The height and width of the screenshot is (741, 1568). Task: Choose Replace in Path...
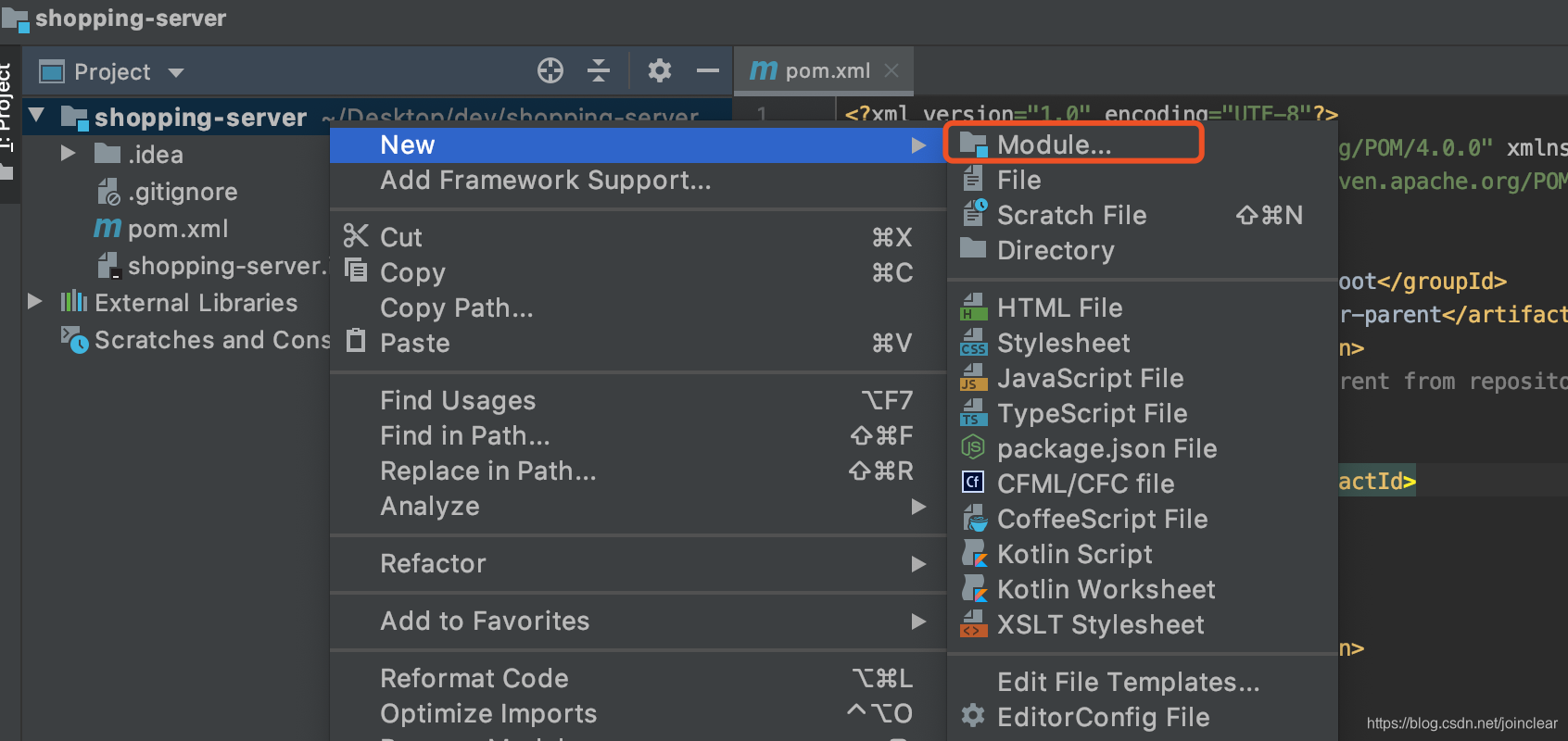638,471
